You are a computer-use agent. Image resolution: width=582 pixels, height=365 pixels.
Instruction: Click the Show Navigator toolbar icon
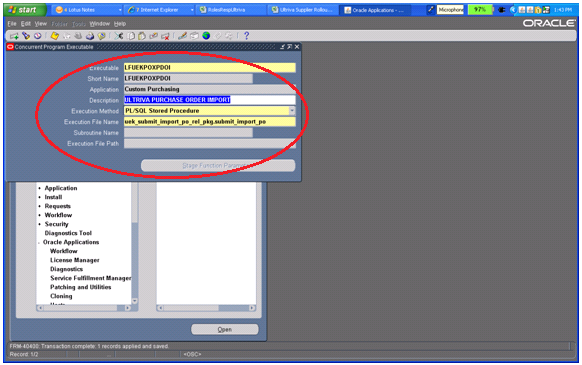(x=37, y=36)
